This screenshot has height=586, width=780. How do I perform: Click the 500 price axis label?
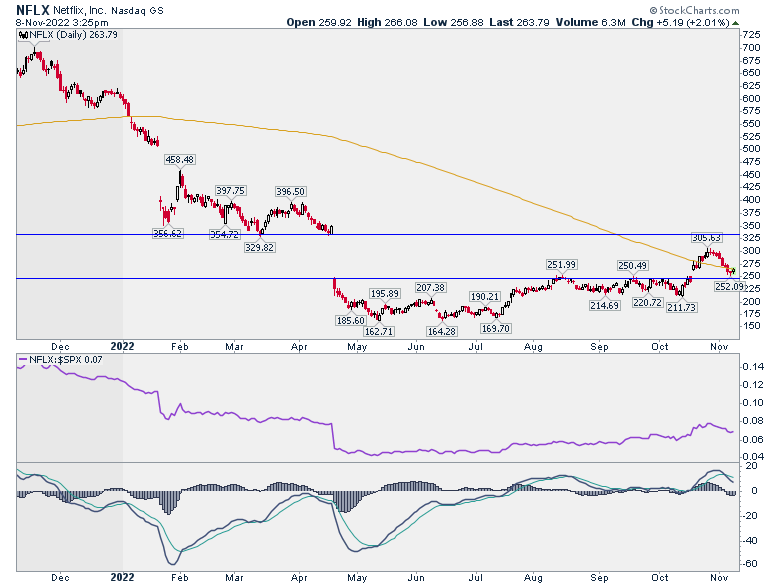coord(751,149)
